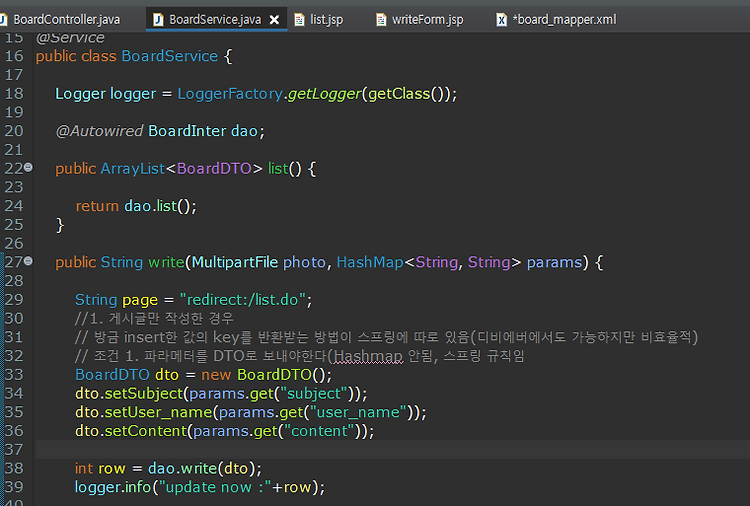Place cursor on empty line 37

click(392, 450)
